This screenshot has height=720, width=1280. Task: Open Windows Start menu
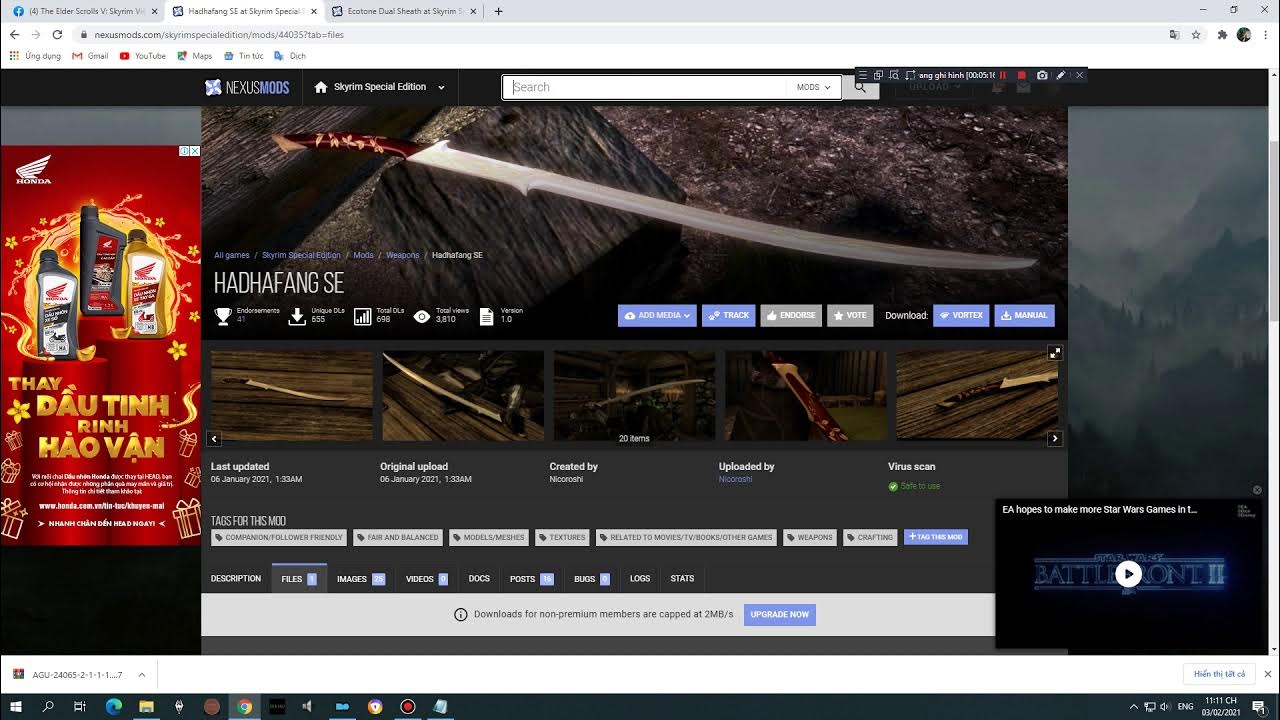16,706
